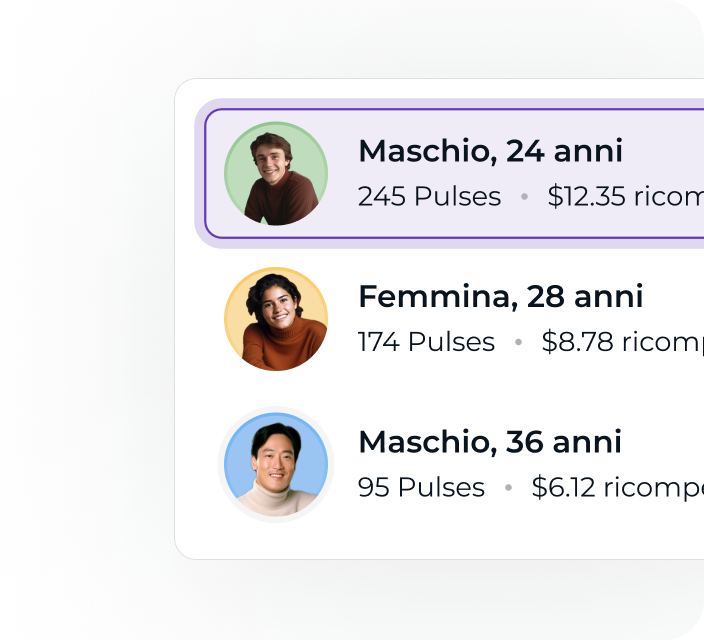Click the dot separator after 95 Pulses

[x=508, y=487]
